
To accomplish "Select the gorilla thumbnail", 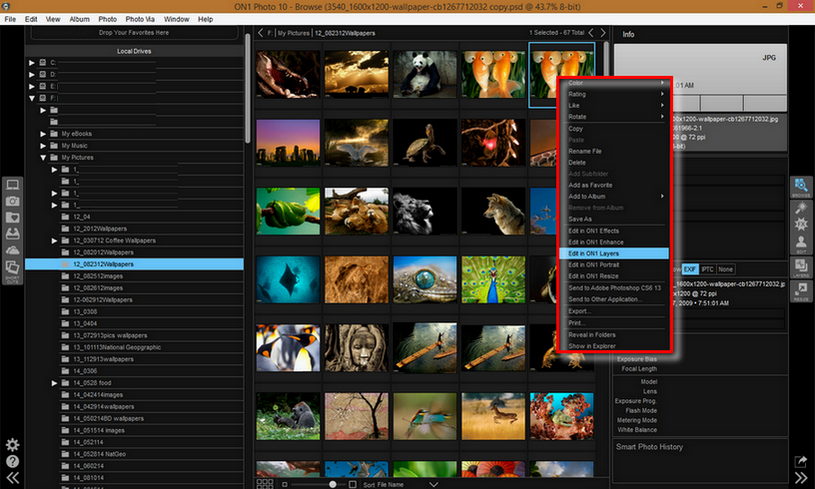I will pyautogui.click(x=288, y=416).
